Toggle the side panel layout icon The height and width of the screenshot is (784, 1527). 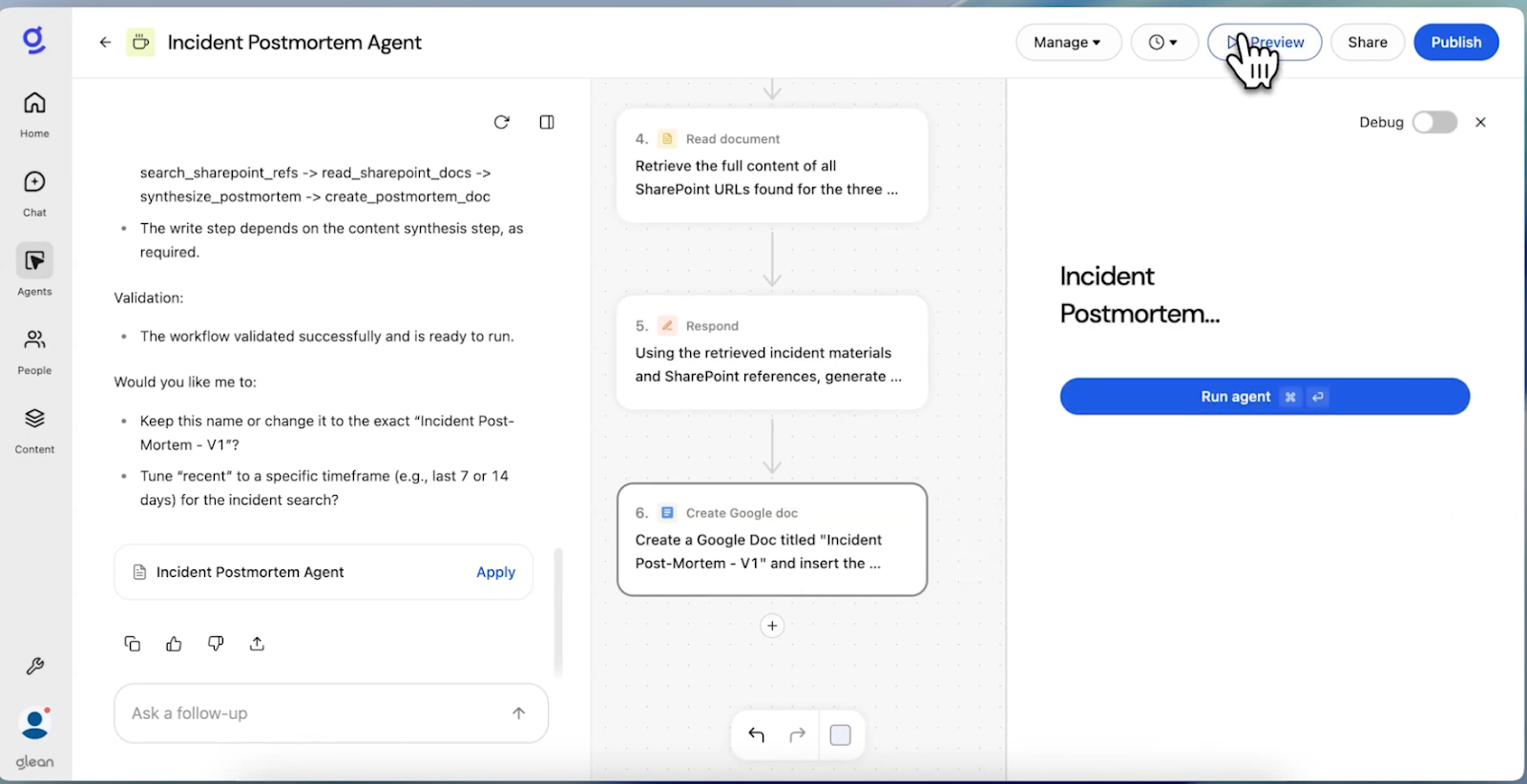tap(547, 122)
